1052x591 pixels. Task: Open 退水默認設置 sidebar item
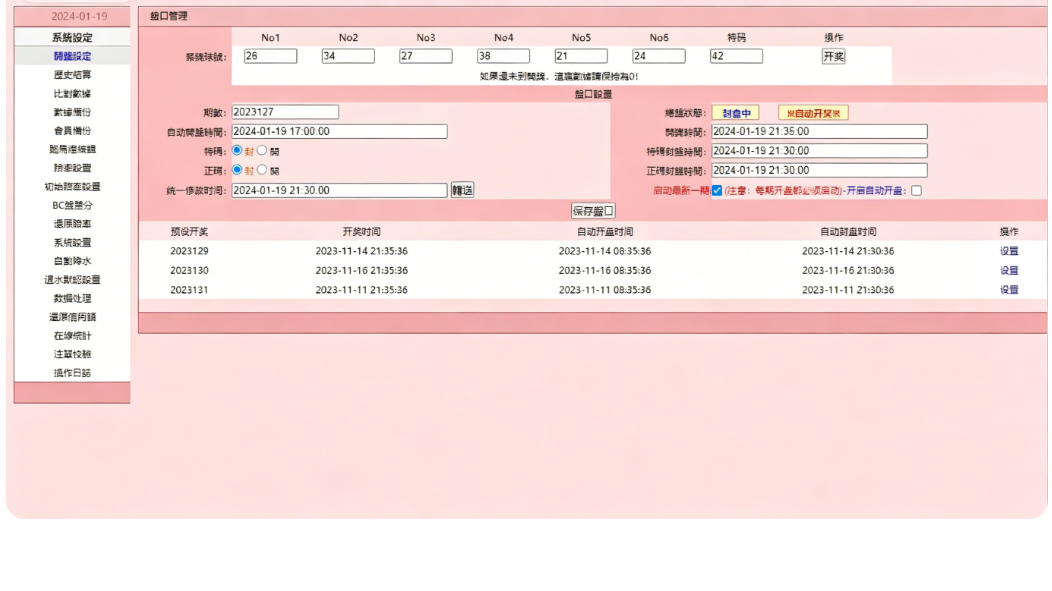click(x=72, y=280)
